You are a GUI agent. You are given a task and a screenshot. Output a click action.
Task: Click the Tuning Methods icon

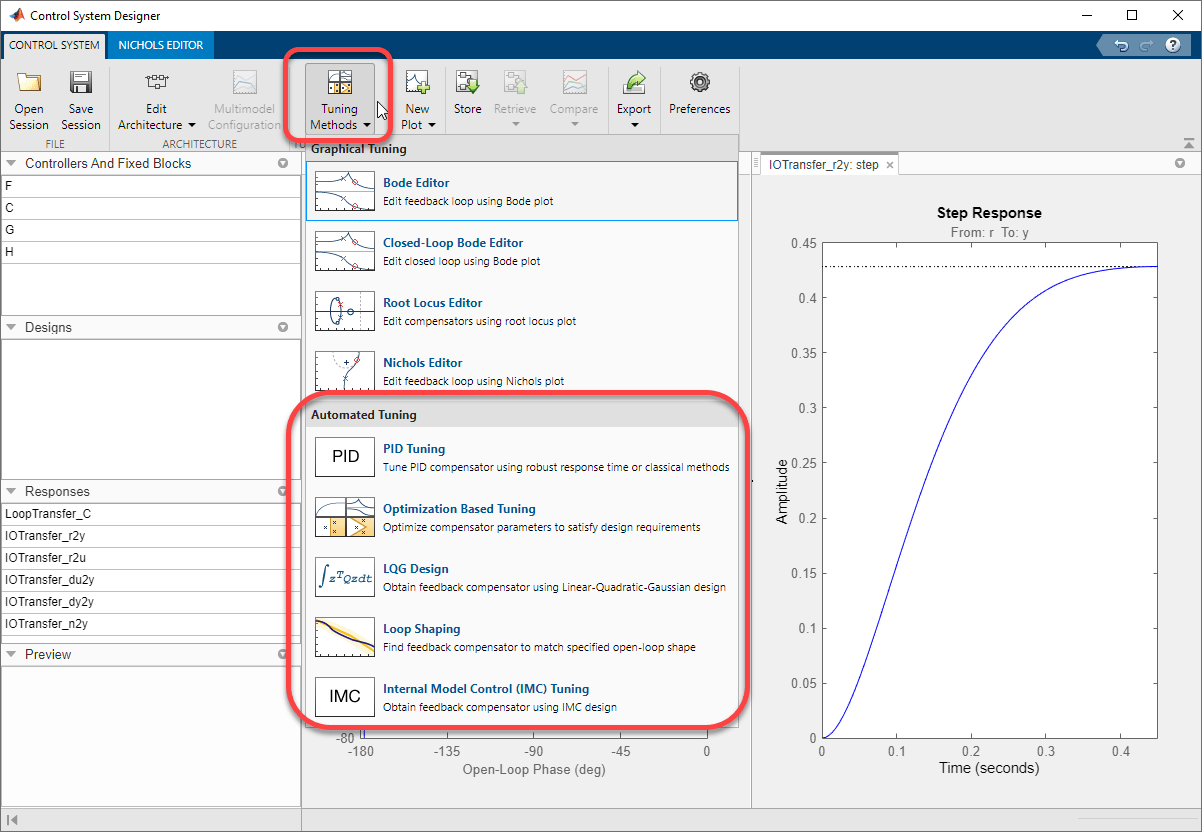click(339, 83)
